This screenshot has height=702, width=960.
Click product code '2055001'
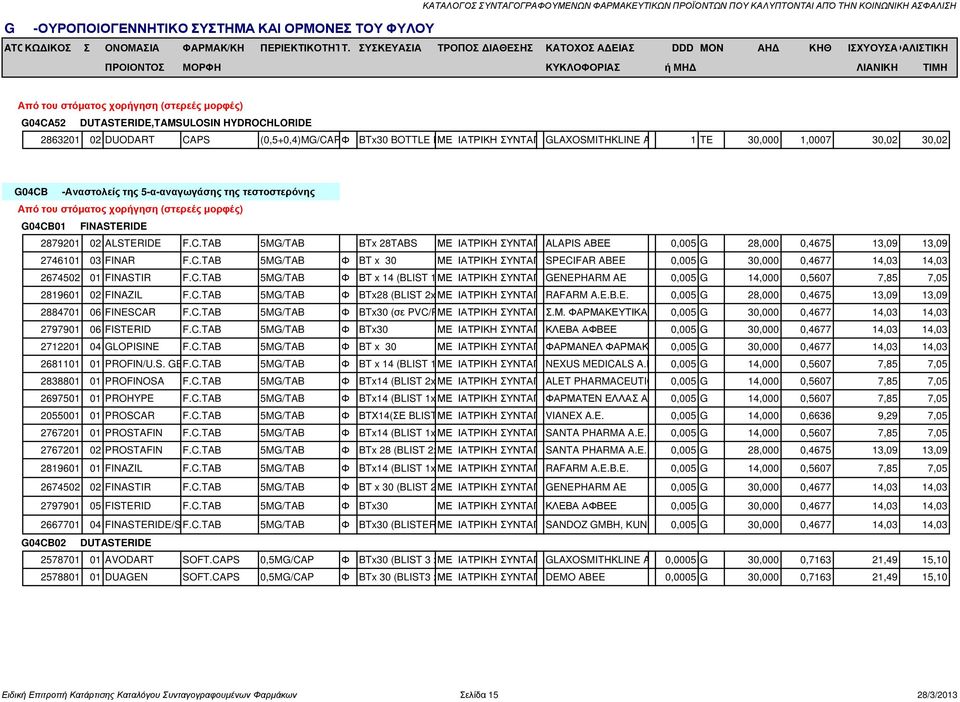pyautogui.click(x=60, y=416)
